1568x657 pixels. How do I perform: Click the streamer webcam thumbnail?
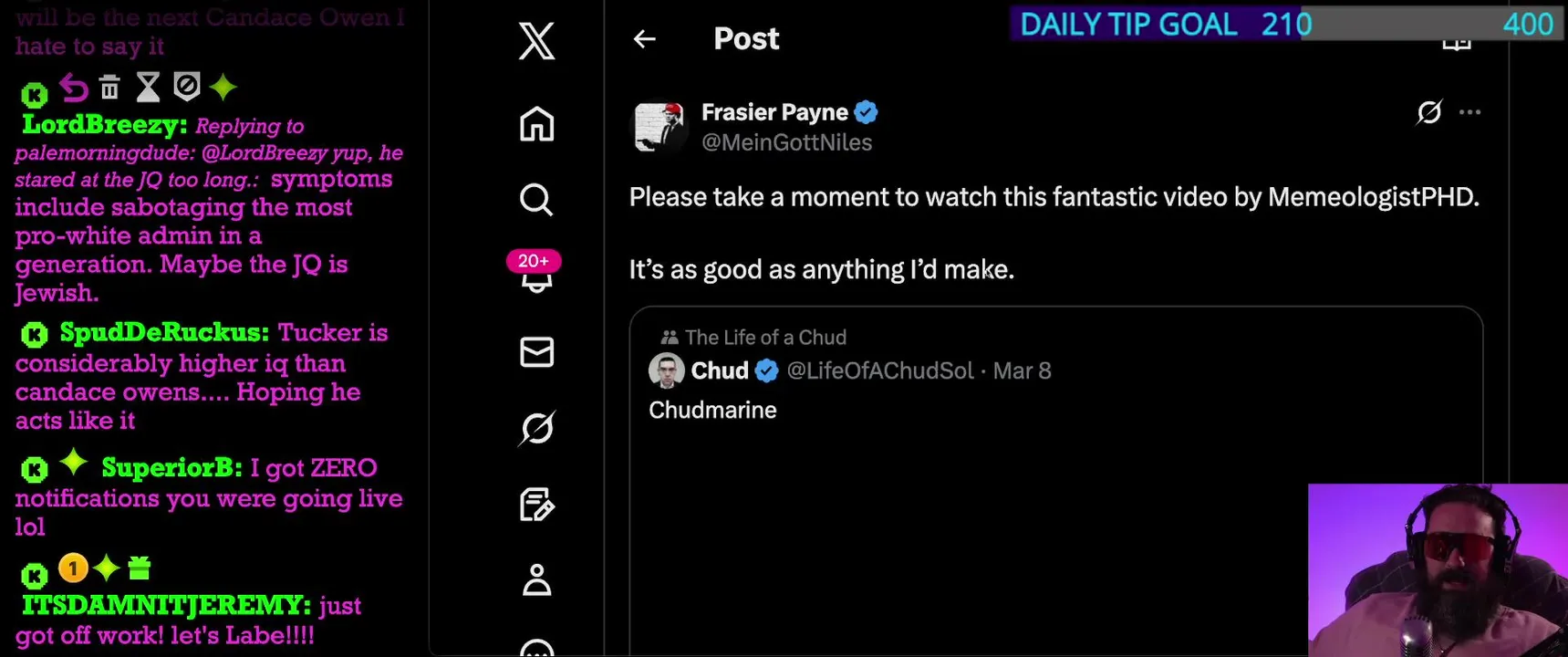click(1437, 570)
